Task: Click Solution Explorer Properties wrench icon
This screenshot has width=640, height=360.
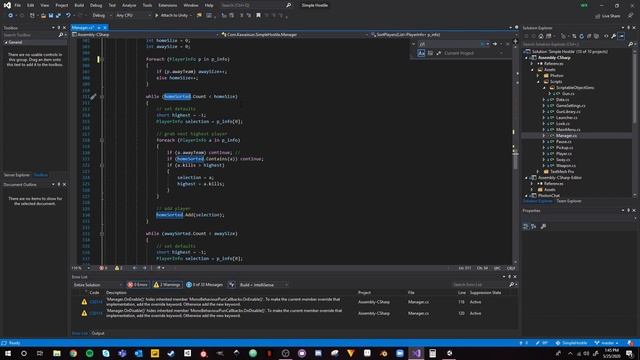Action: pyautogui.click(x=613, y=36)
